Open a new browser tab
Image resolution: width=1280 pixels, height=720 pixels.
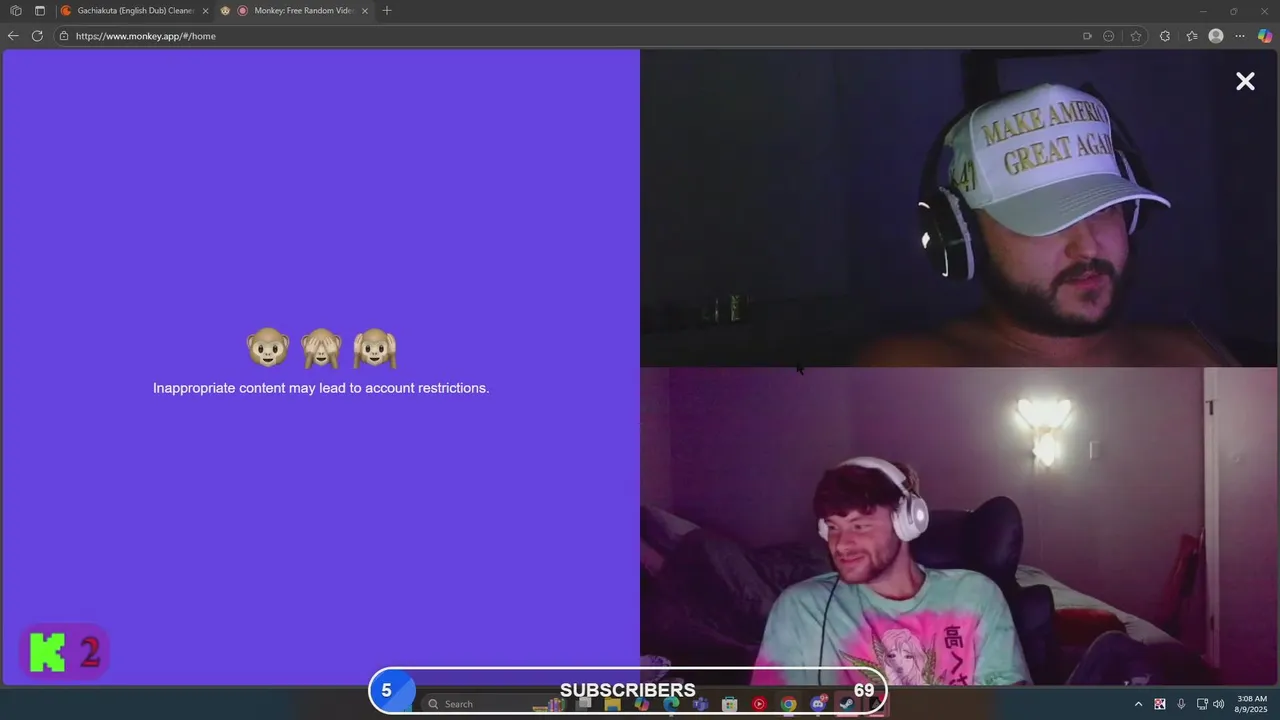387,11
